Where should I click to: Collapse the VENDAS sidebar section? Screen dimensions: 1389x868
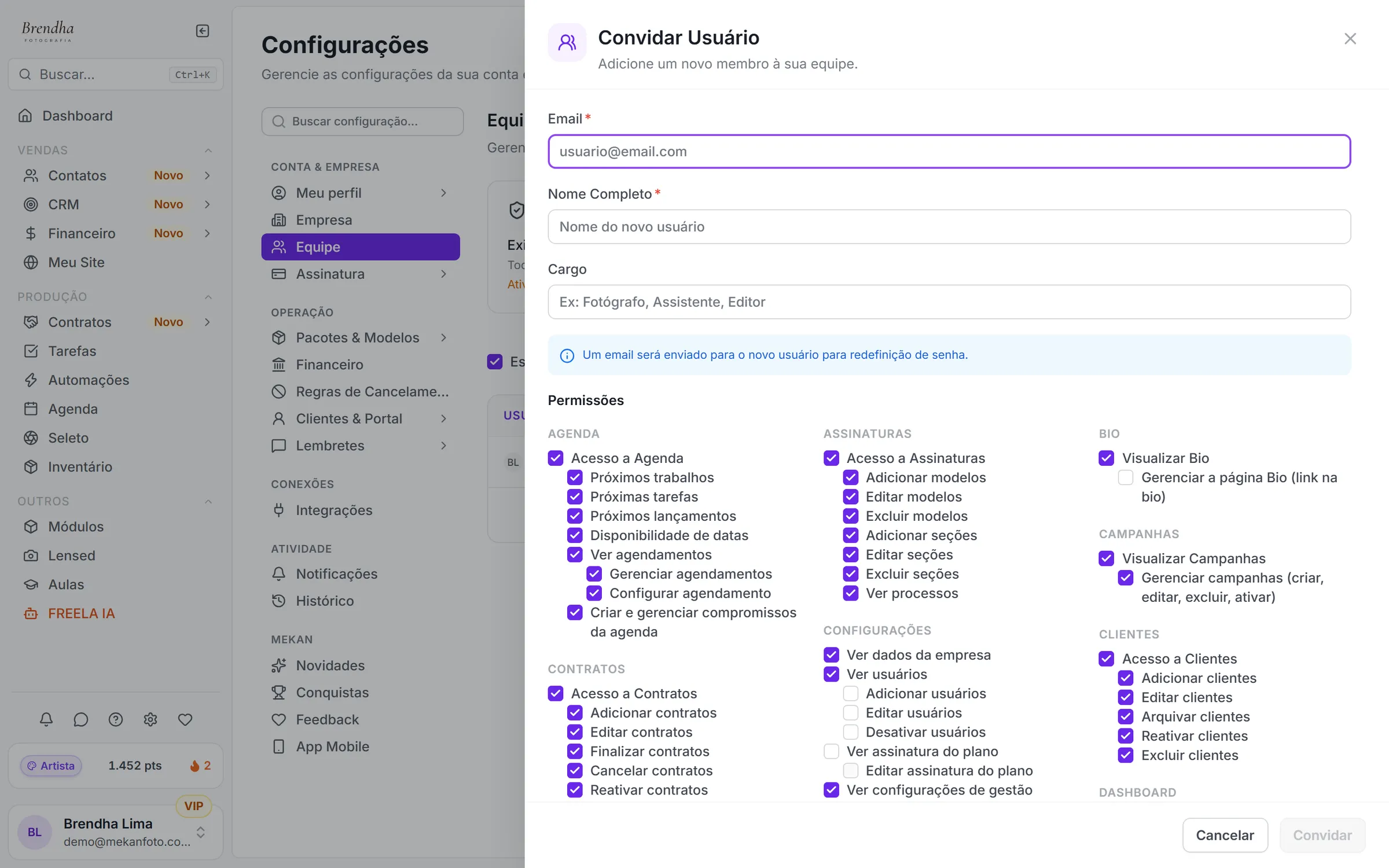tap(208, 150)
